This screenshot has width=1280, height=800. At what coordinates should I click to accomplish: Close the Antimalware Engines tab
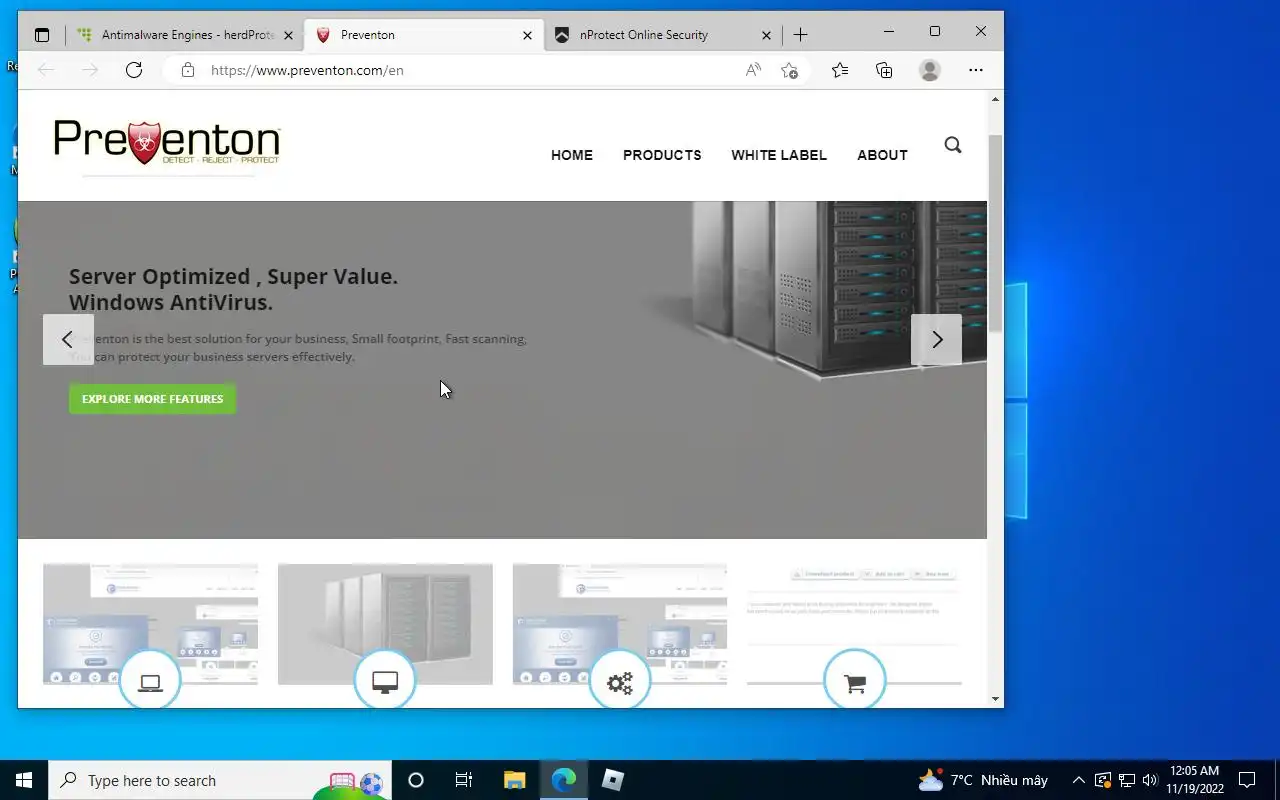coord(288,35)
